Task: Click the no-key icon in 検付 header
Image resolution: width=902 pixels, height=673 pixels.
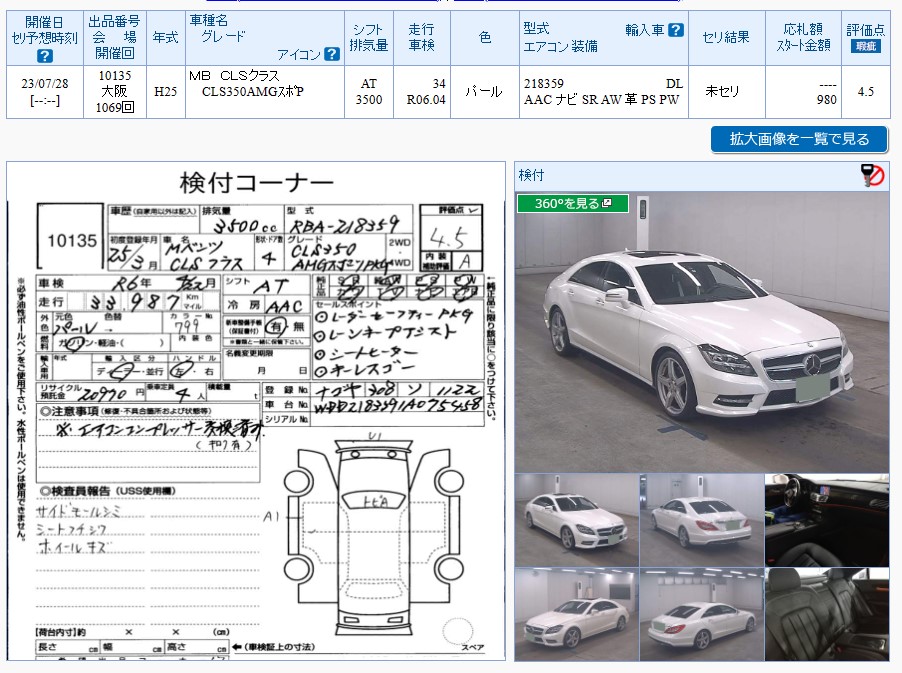Action: tap(872, 175)
